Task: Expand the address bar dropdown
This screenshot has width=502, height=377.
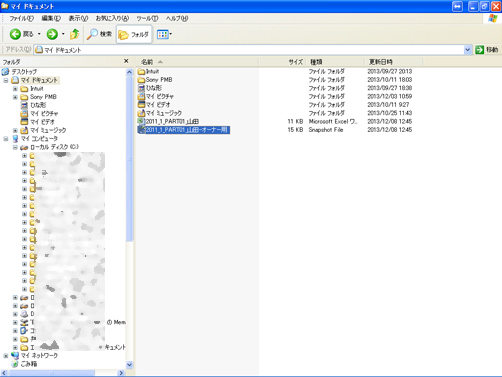Action: [468, 50]
